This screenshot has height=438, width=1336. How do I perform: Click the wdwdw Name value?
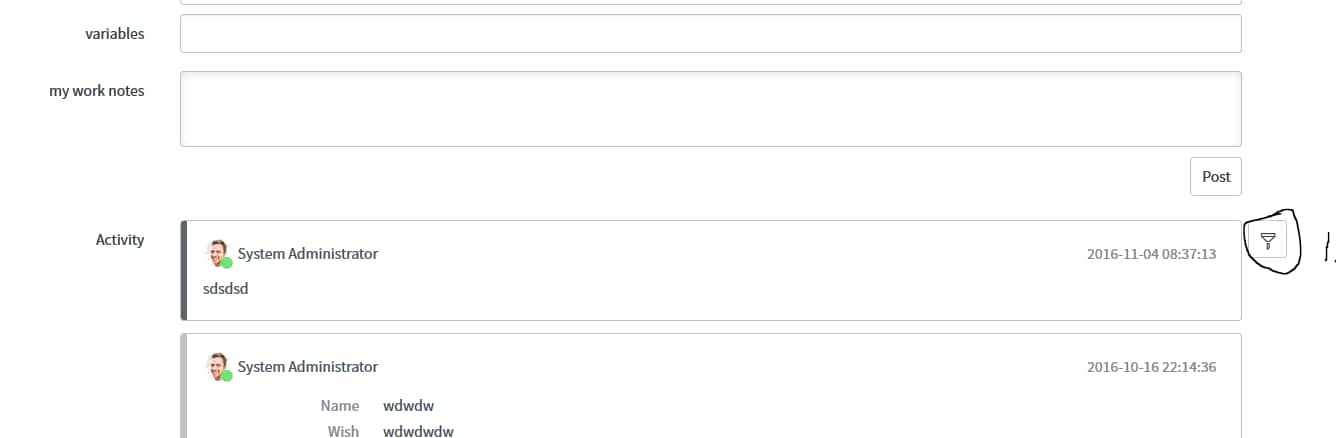tap(409, 406)
